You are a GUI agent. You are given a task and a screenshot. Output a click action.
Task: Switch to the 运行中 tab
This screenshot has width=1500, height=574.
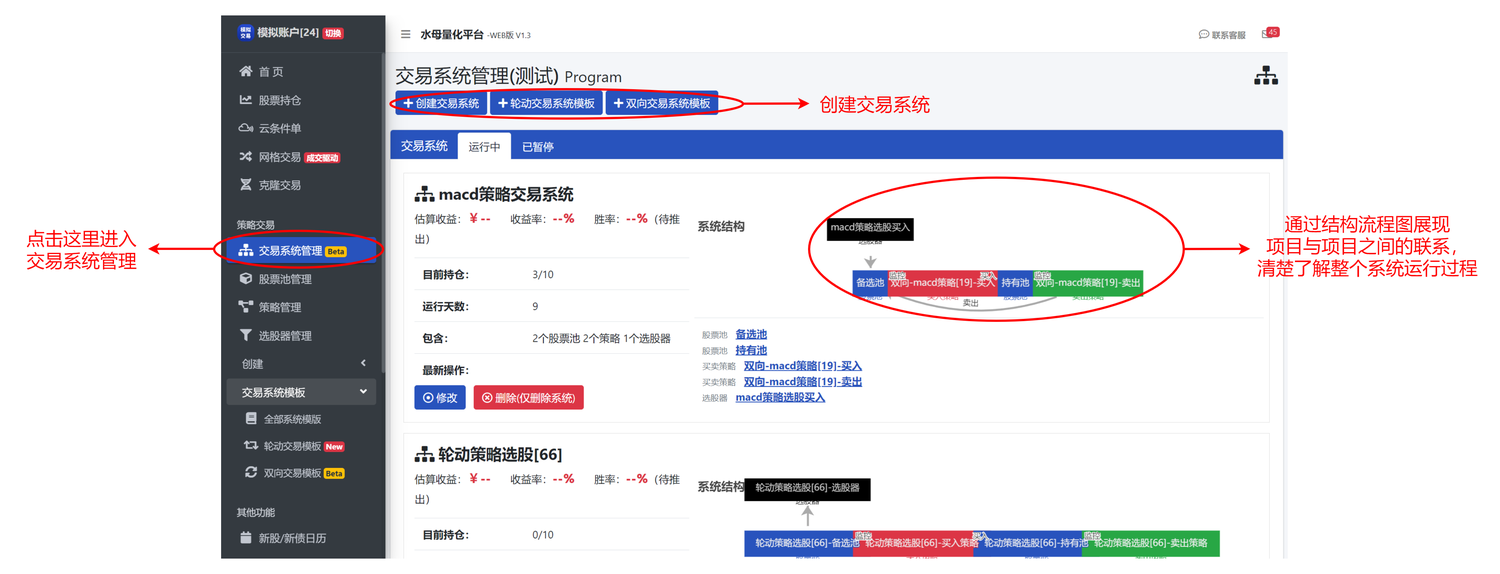click(x=484, y=146)
